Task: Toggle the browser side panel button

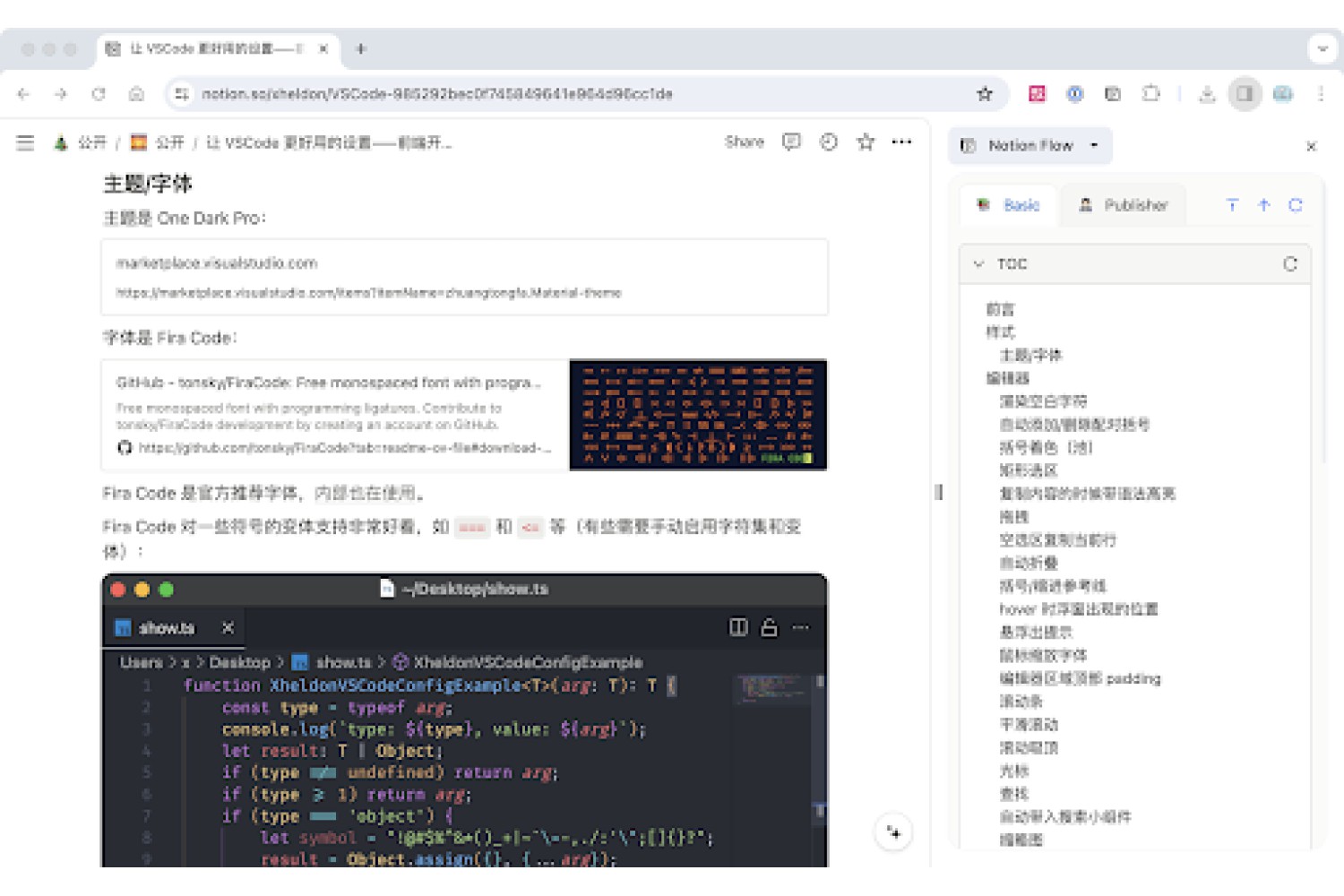Action: 1245,94
